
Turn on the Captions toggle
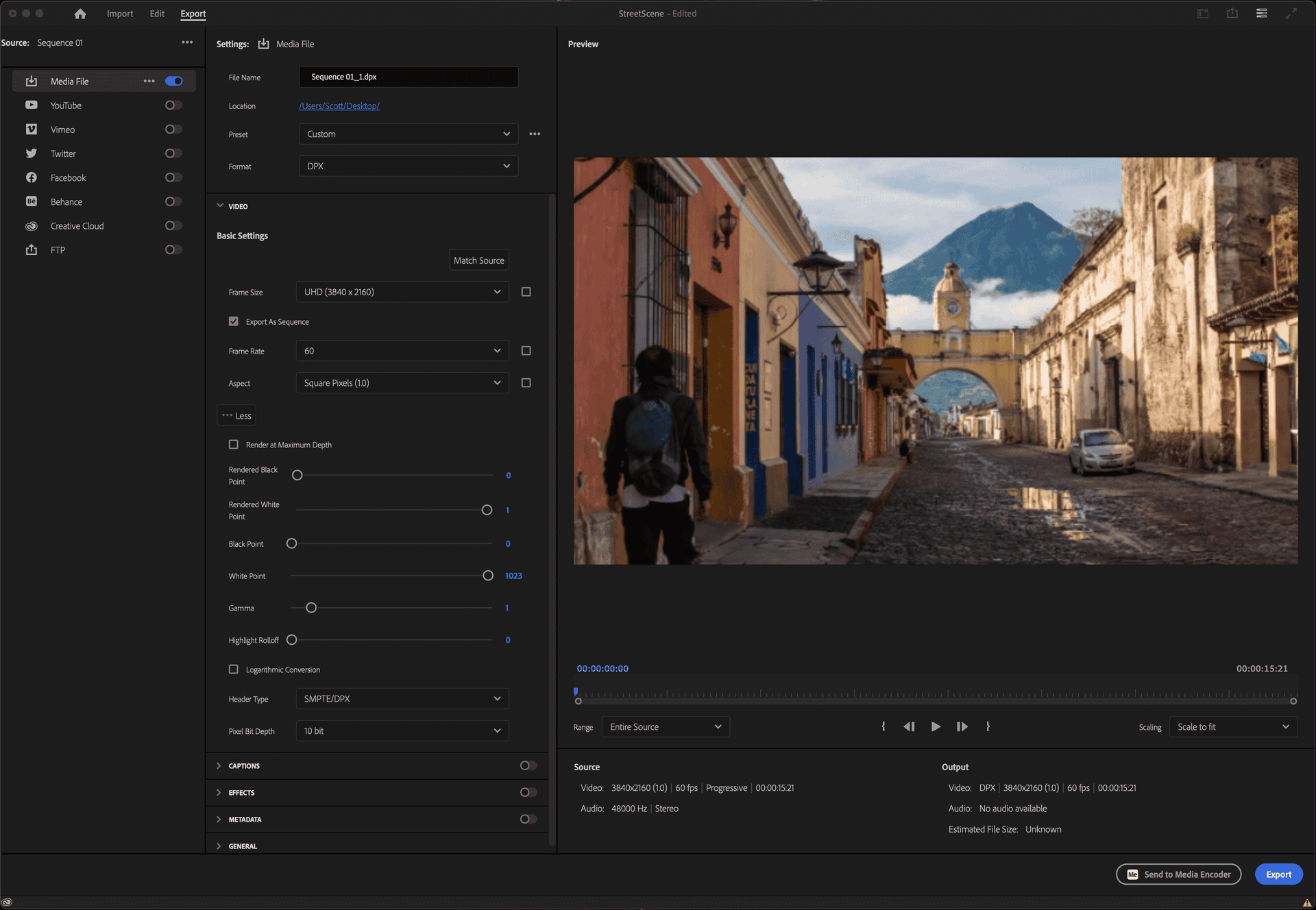(528, 766)
